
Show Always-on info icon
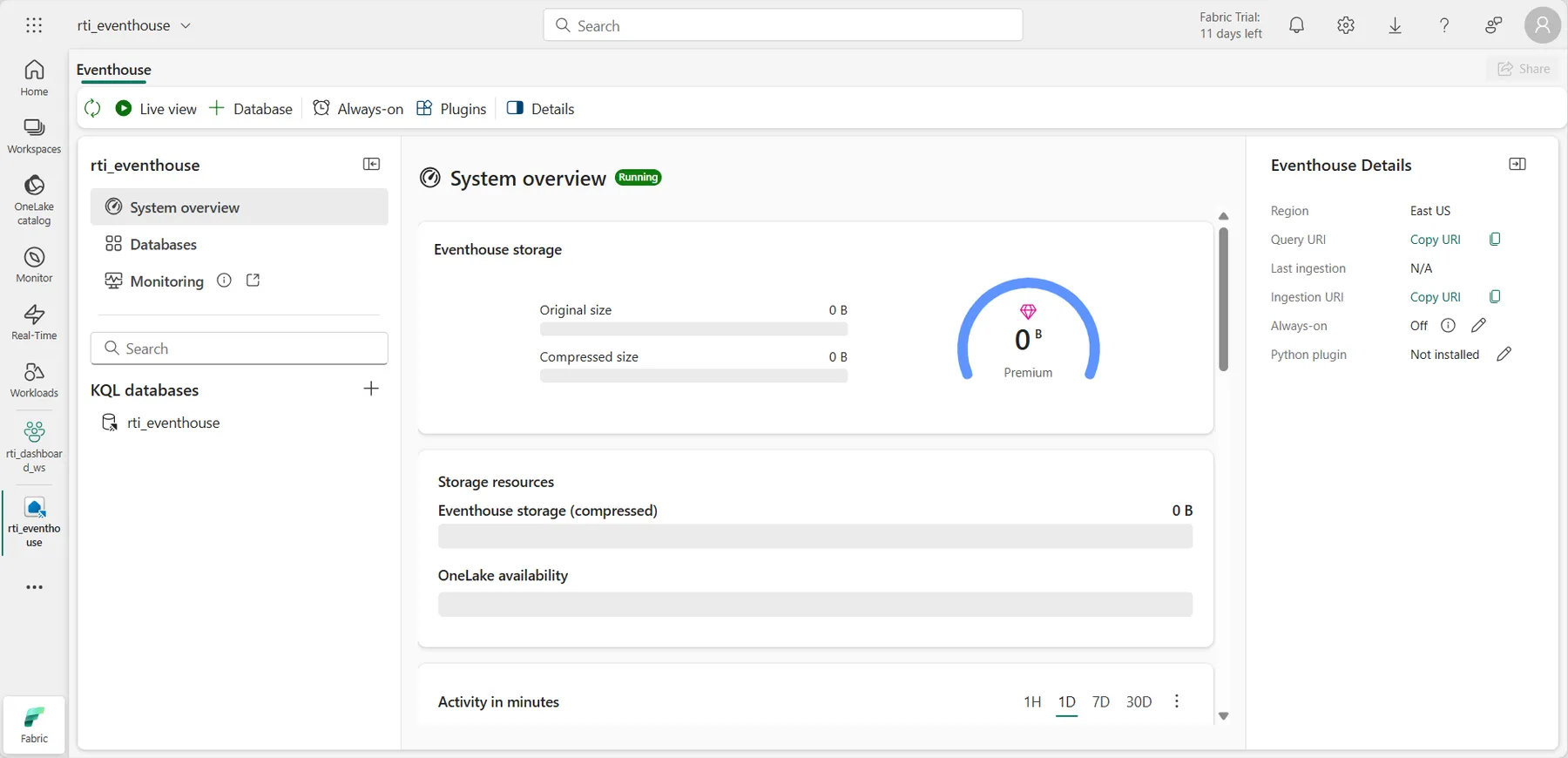[1448, 325]
